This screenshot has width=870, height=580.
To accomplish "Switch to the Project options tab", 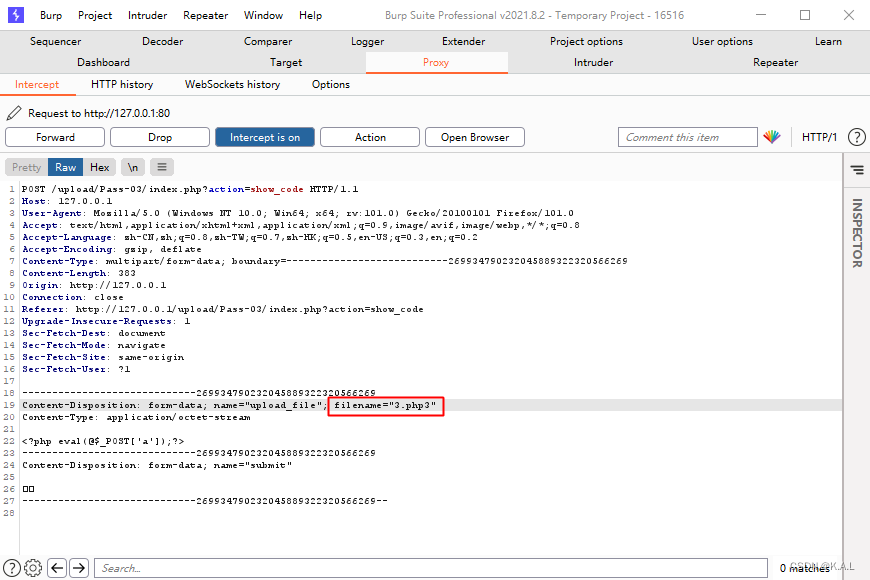I will pyautogui.click(x=586, y=41).
